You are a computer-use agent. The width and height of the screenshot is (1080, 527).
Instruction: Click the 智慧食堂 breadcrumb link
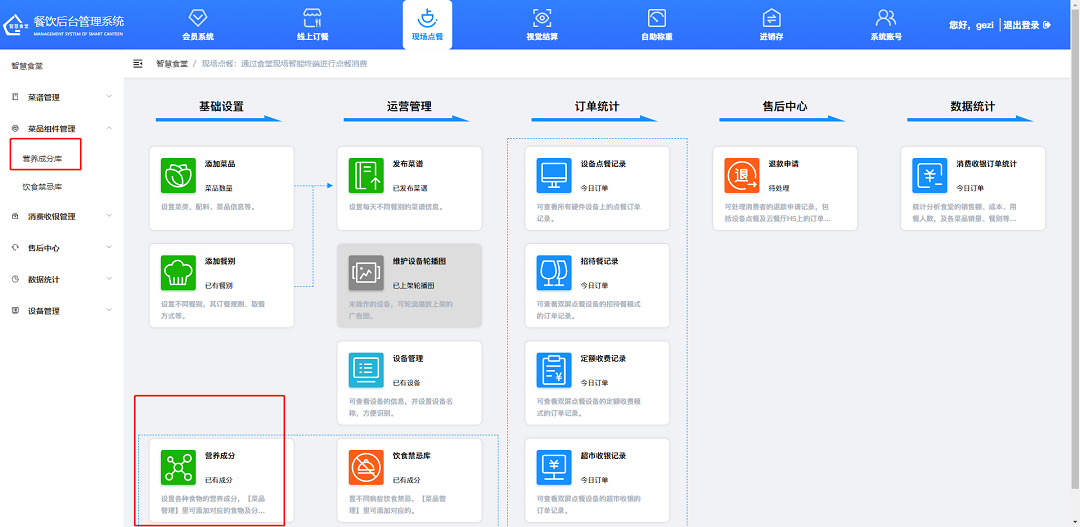[x=171, y=64]
